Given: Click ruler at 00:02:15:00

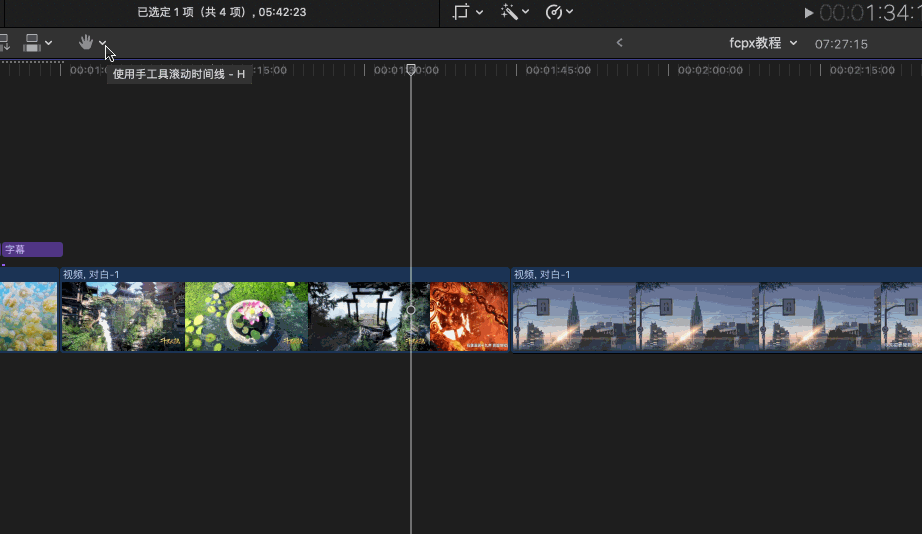Looking at the screenshot, I should [862, 70].
